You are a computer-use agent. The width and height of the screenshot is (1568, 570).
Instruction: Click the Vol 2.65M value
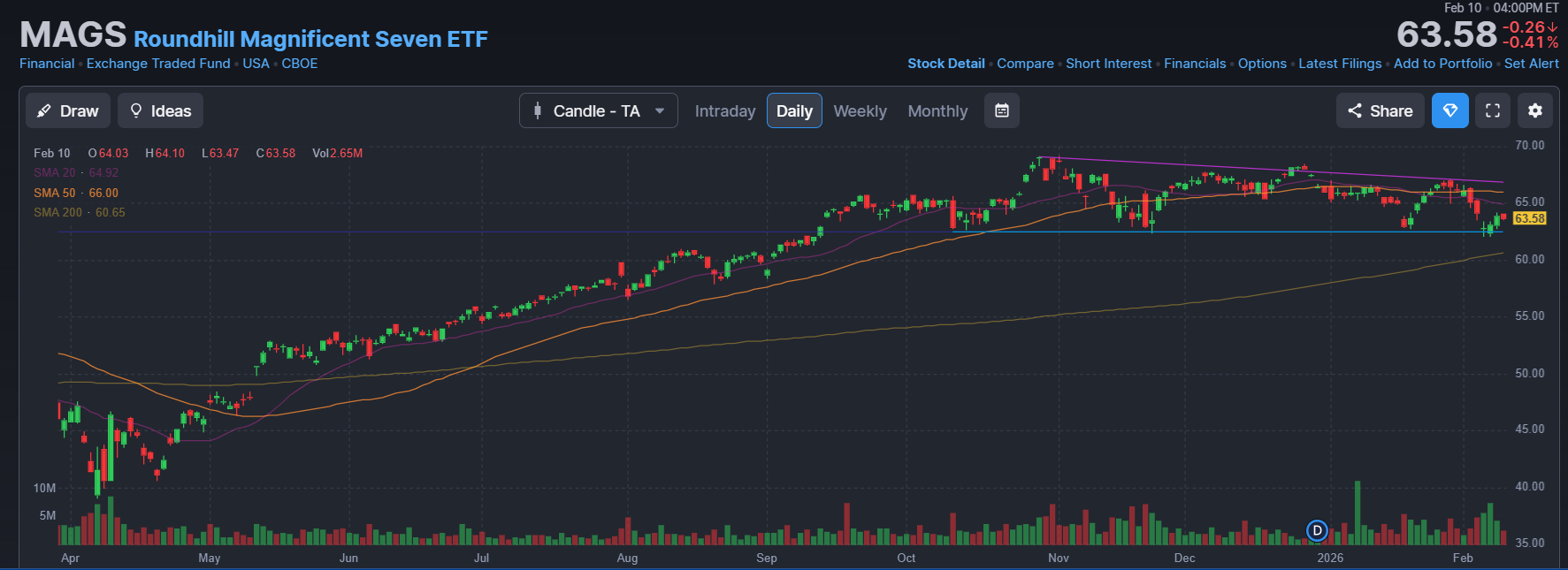338,153
